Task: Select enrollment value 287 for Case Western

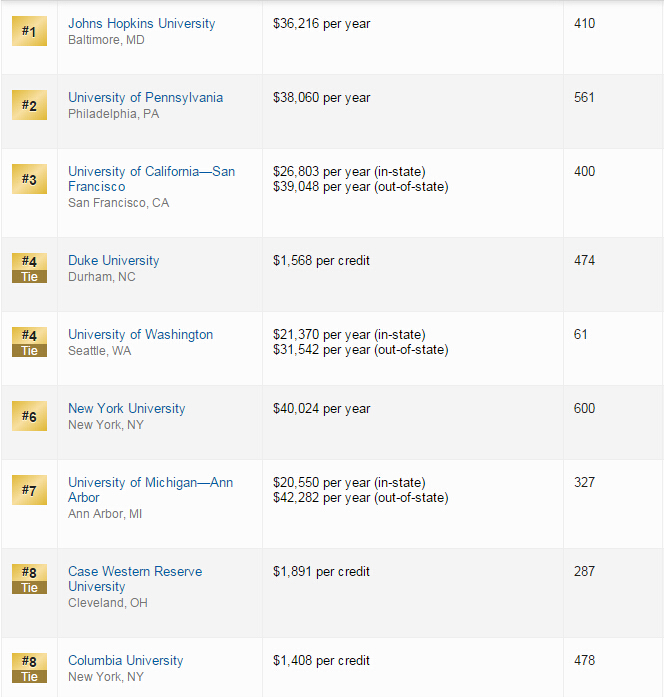Action: (584, 572)
